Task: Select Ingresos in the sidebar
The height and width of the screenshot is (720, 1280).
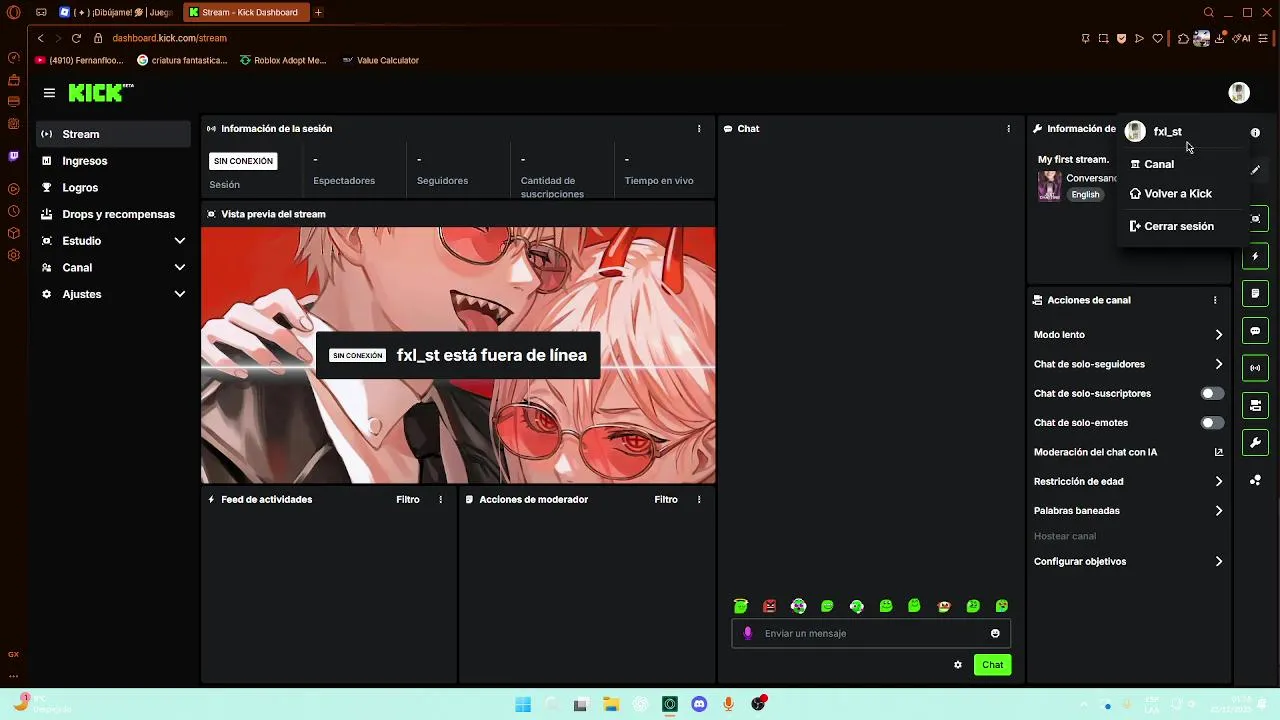Action: tap(113, 161)
